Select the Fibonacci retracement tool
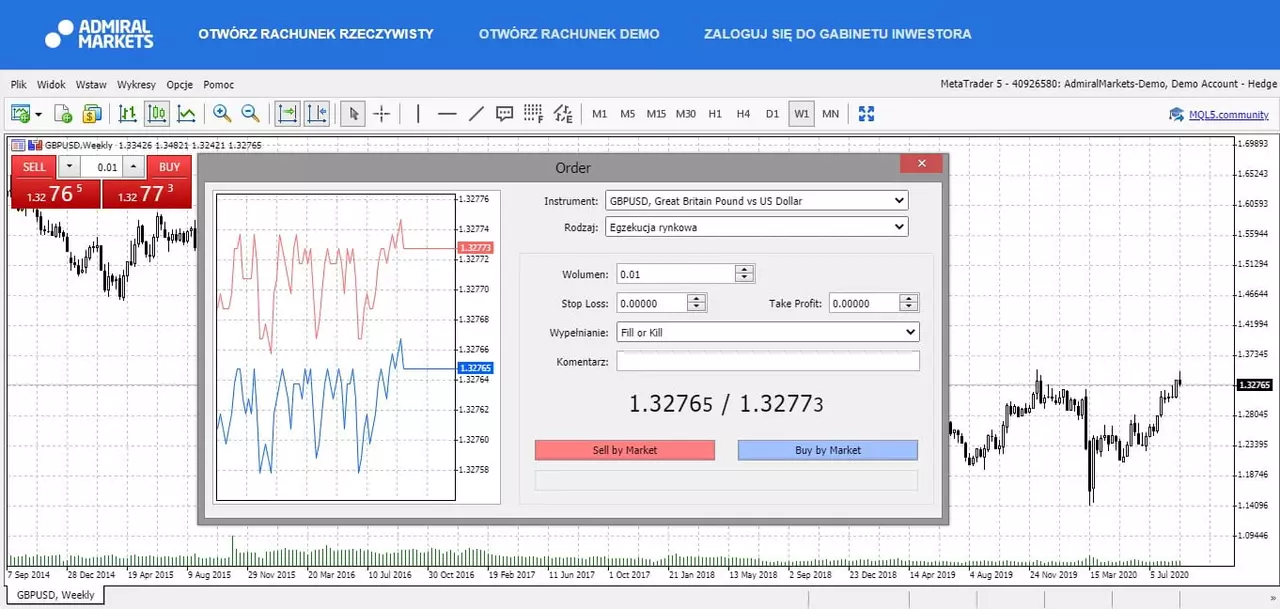1280x609 pixels. point(534,114)
